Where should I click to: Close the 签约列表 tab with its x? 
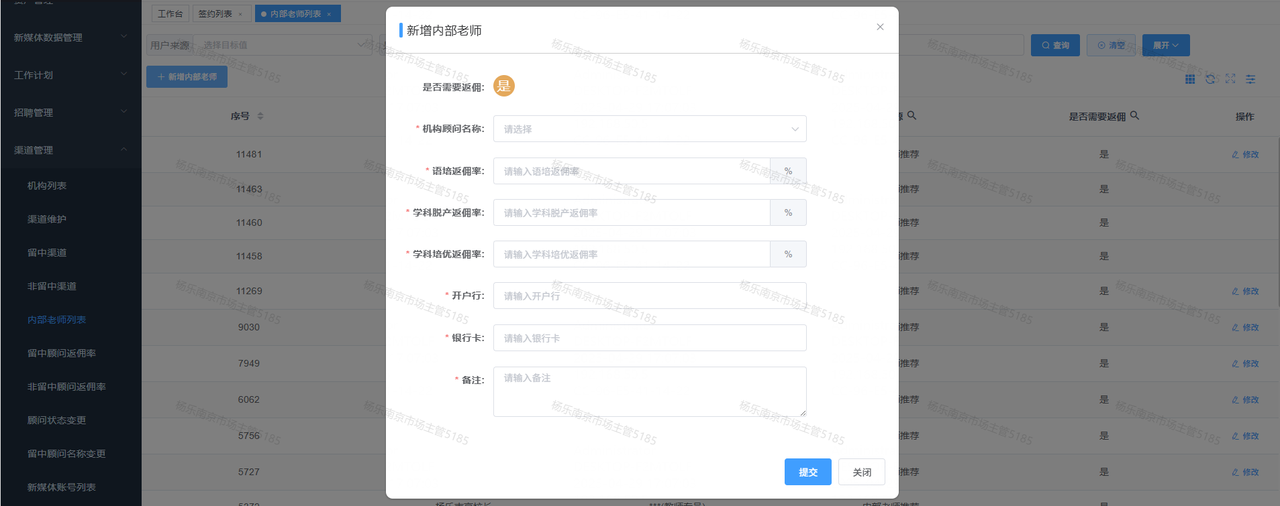(x=240, y=14)
